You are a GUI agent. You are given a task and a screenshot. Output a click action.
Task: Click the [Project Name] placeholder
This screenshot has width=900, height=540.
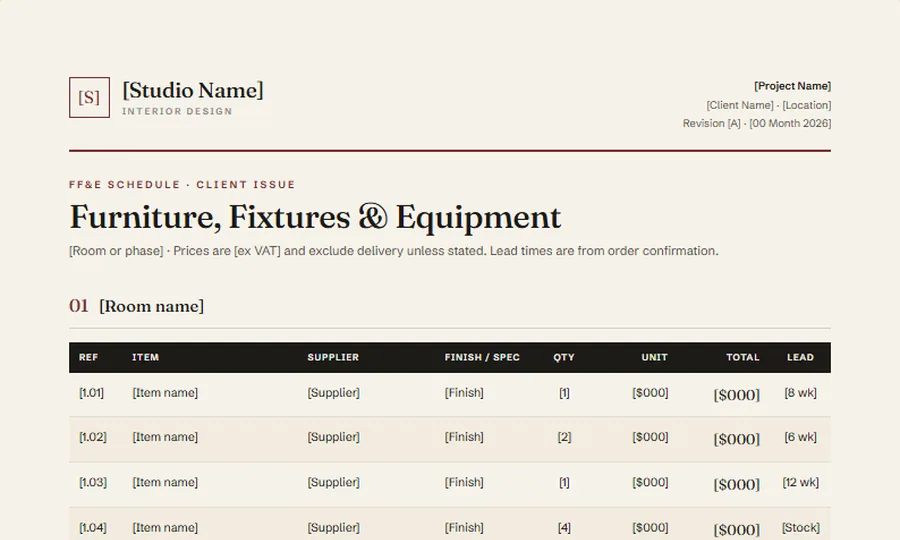pos(792,86)
